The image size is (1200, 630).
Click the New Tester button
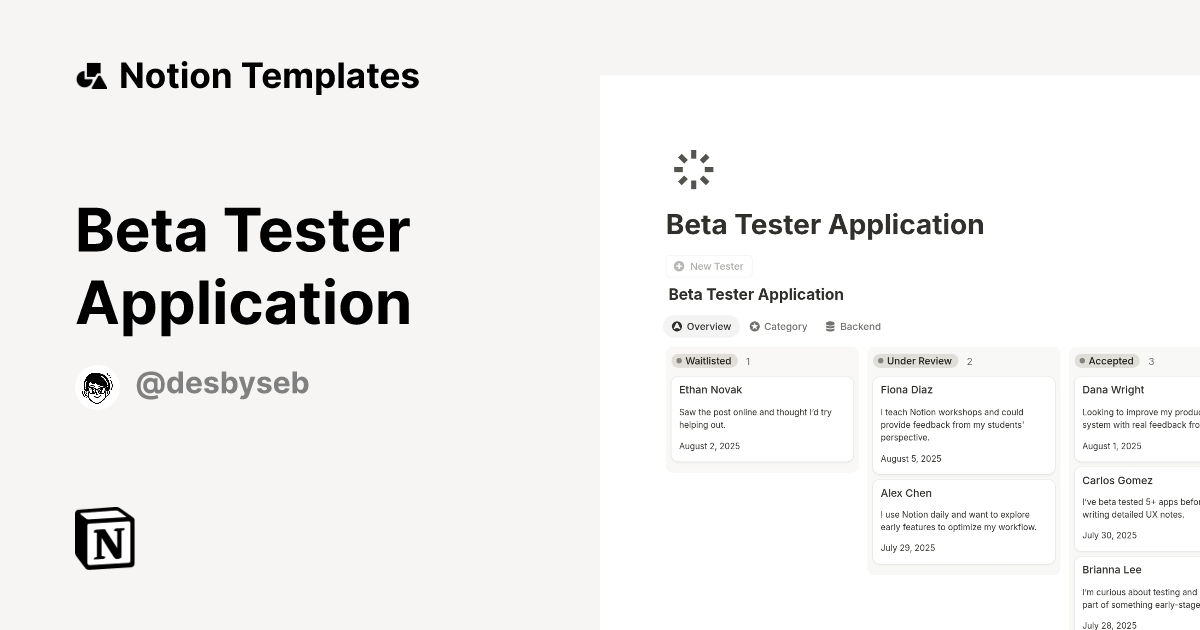click(709, 266)
